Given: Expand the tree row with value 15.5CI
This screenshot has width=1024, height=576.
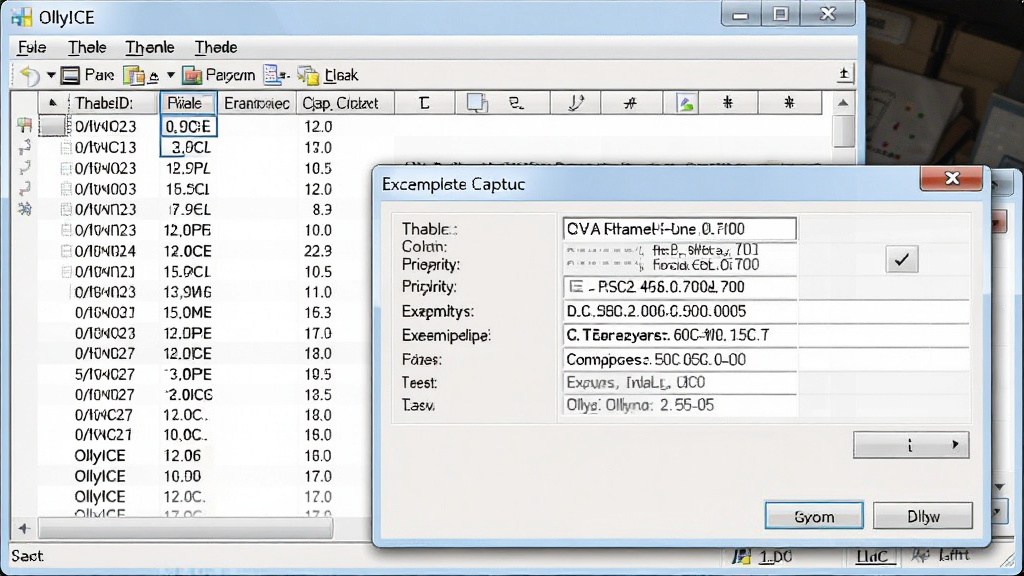Looking at the screenshot, I should [x=66, y=189].
